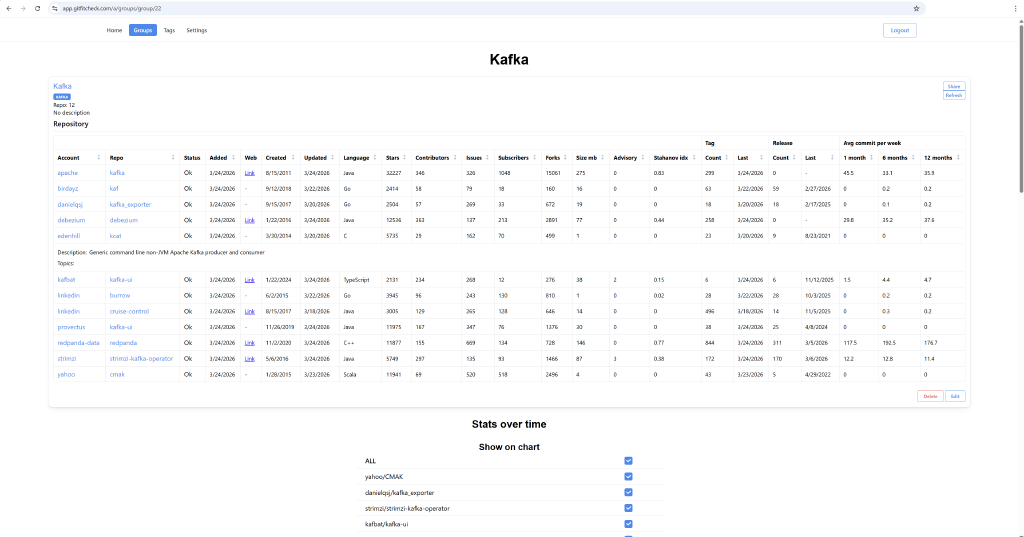Sort by Contributors column icon

455,157
